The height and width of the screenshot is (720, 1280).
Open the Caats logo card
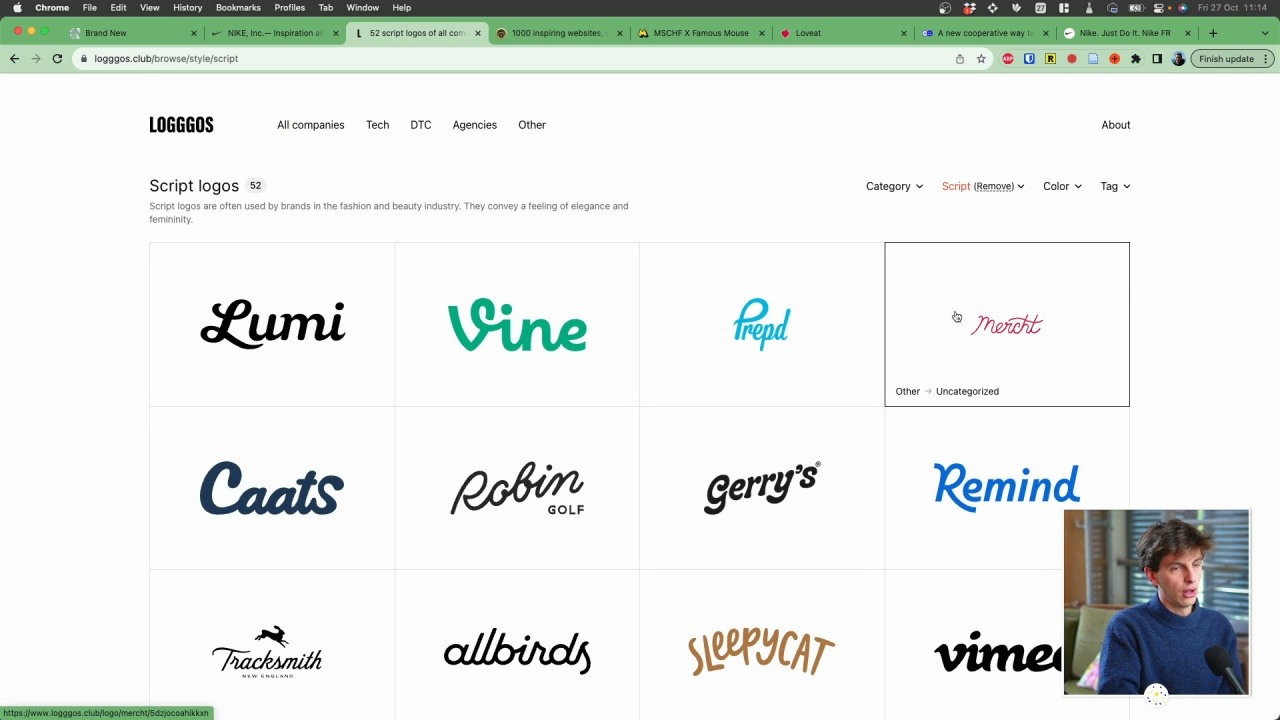coord(272,488)
